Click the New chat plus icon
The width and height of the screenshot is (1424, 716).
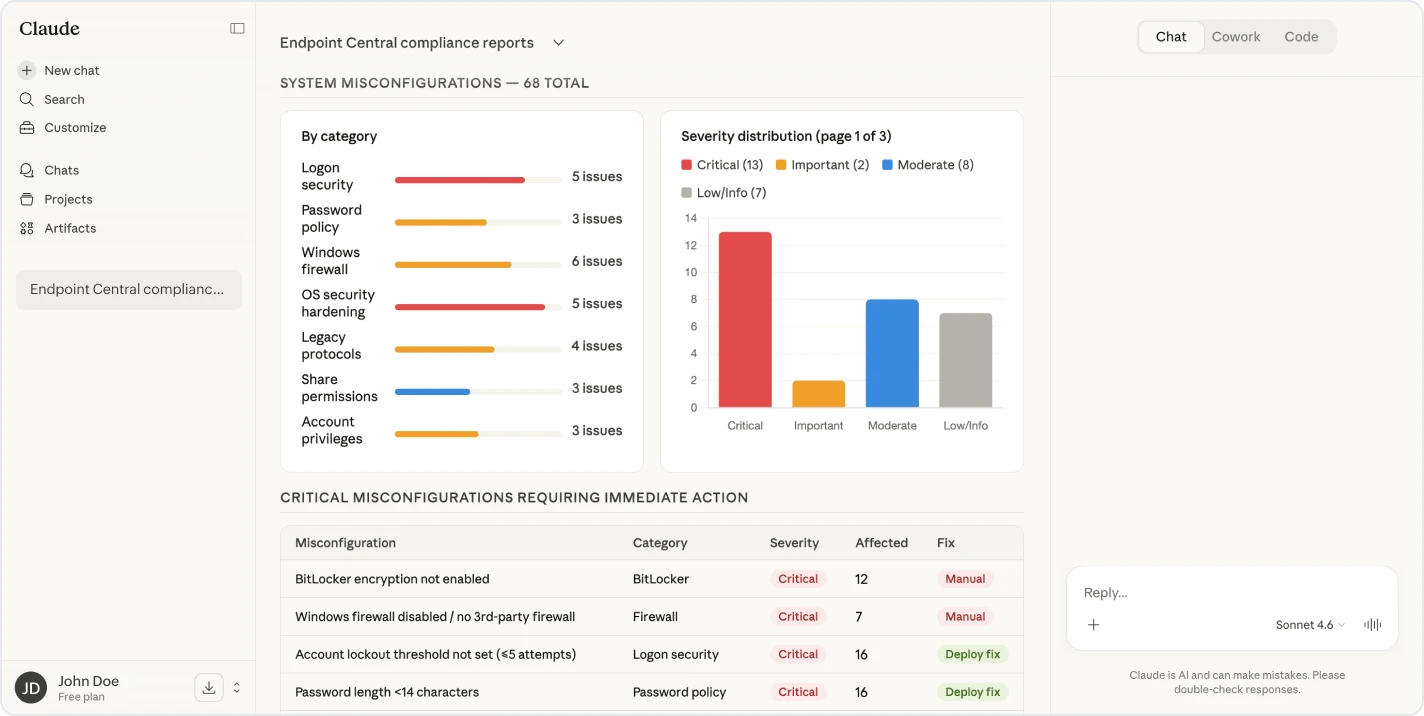(x=27, y=70)
